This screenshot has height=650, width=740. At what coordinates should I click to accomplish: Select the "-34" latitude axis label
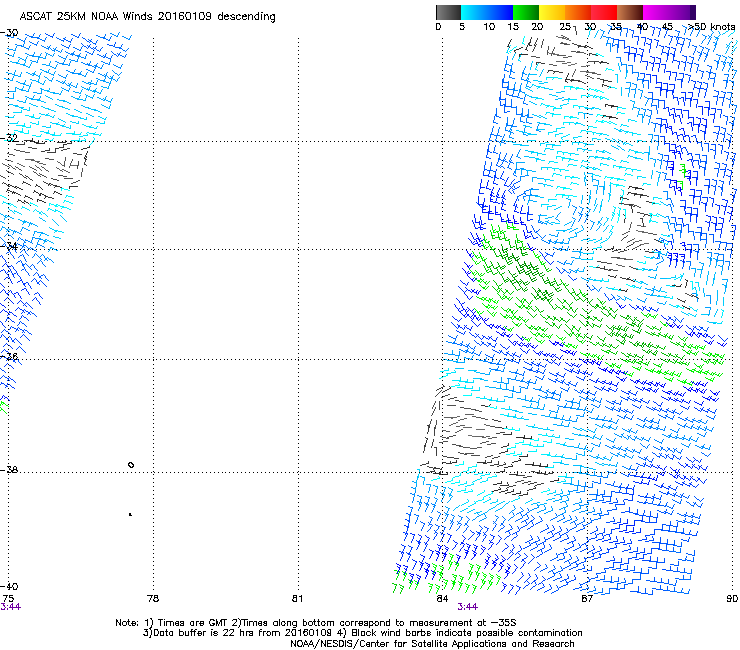coord(9,246)
